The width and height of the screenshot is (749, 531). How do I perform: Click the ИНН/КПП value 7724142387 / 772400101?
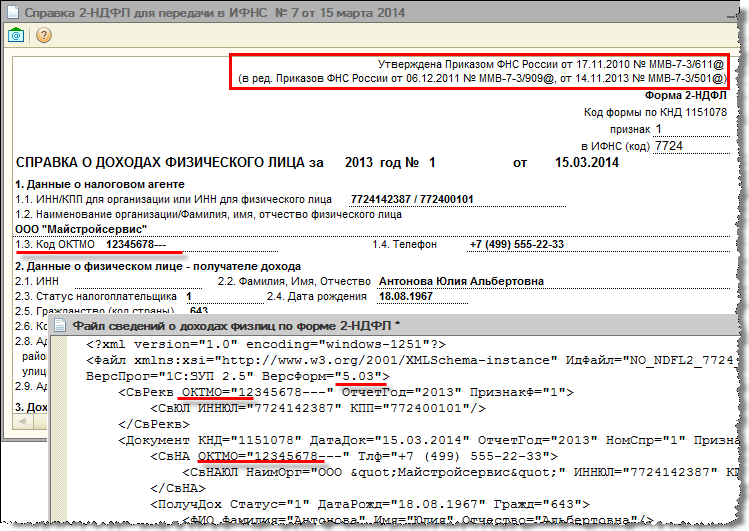tap(426, 198)
